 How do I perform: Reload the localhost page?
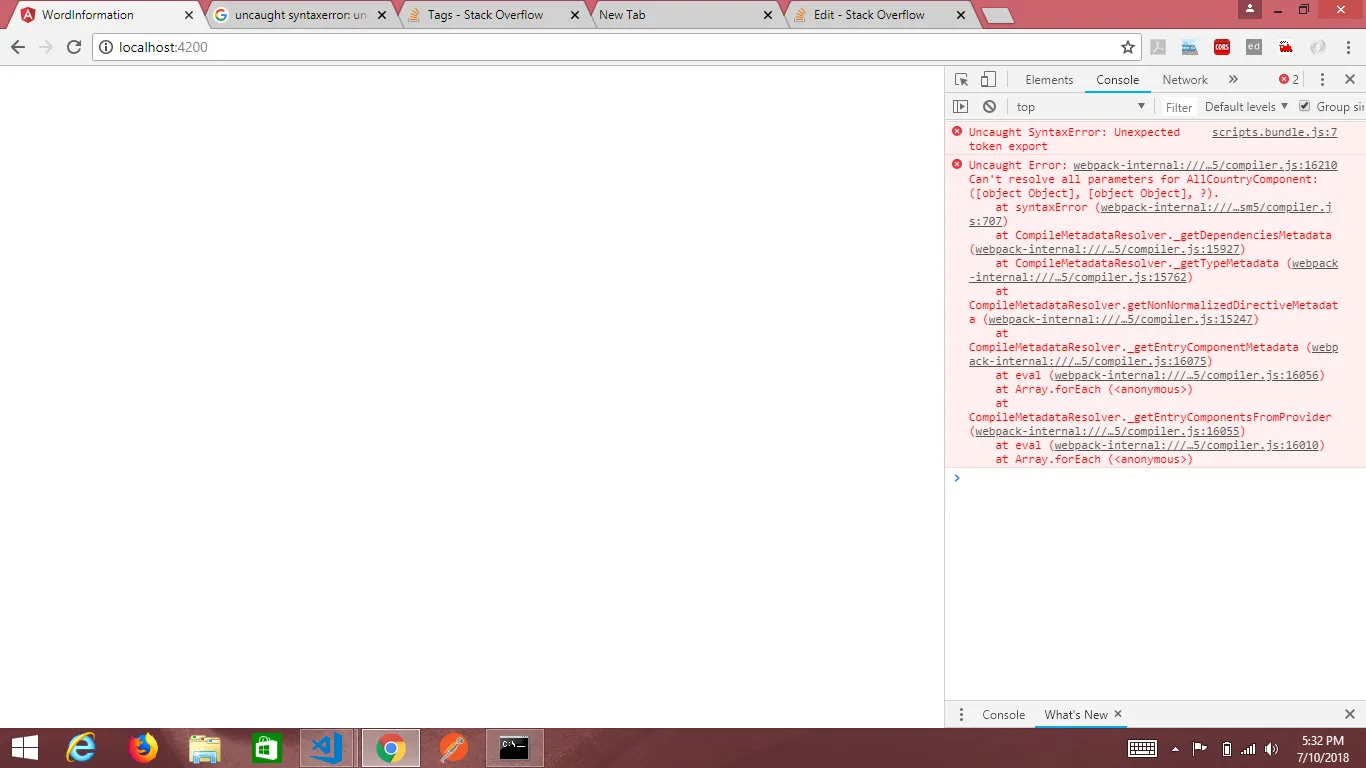74,47
